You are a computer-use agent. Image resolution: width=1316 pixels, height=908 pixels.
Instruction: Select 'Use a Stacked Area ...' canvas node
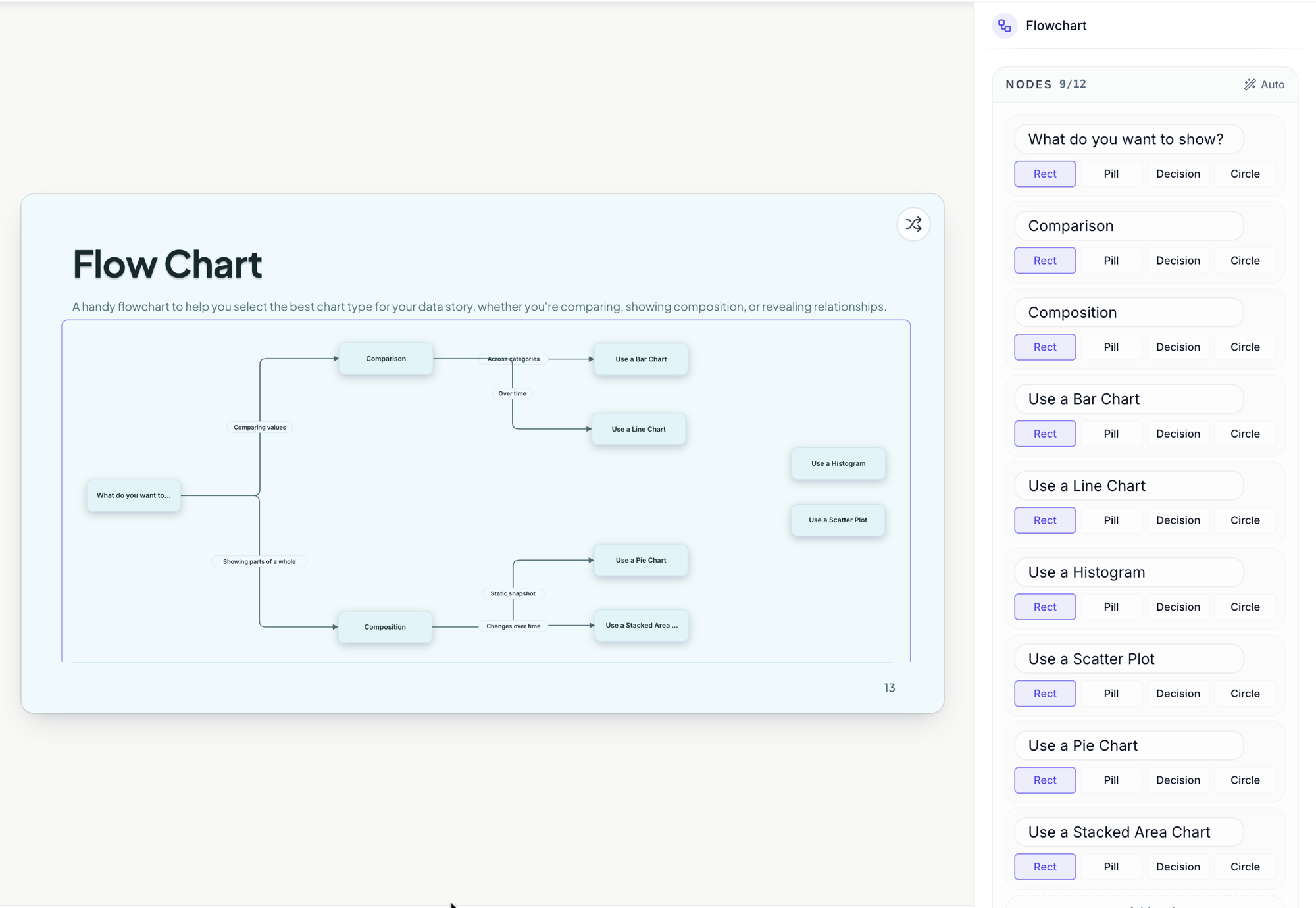pyautogui.click(x=642, y=625)
